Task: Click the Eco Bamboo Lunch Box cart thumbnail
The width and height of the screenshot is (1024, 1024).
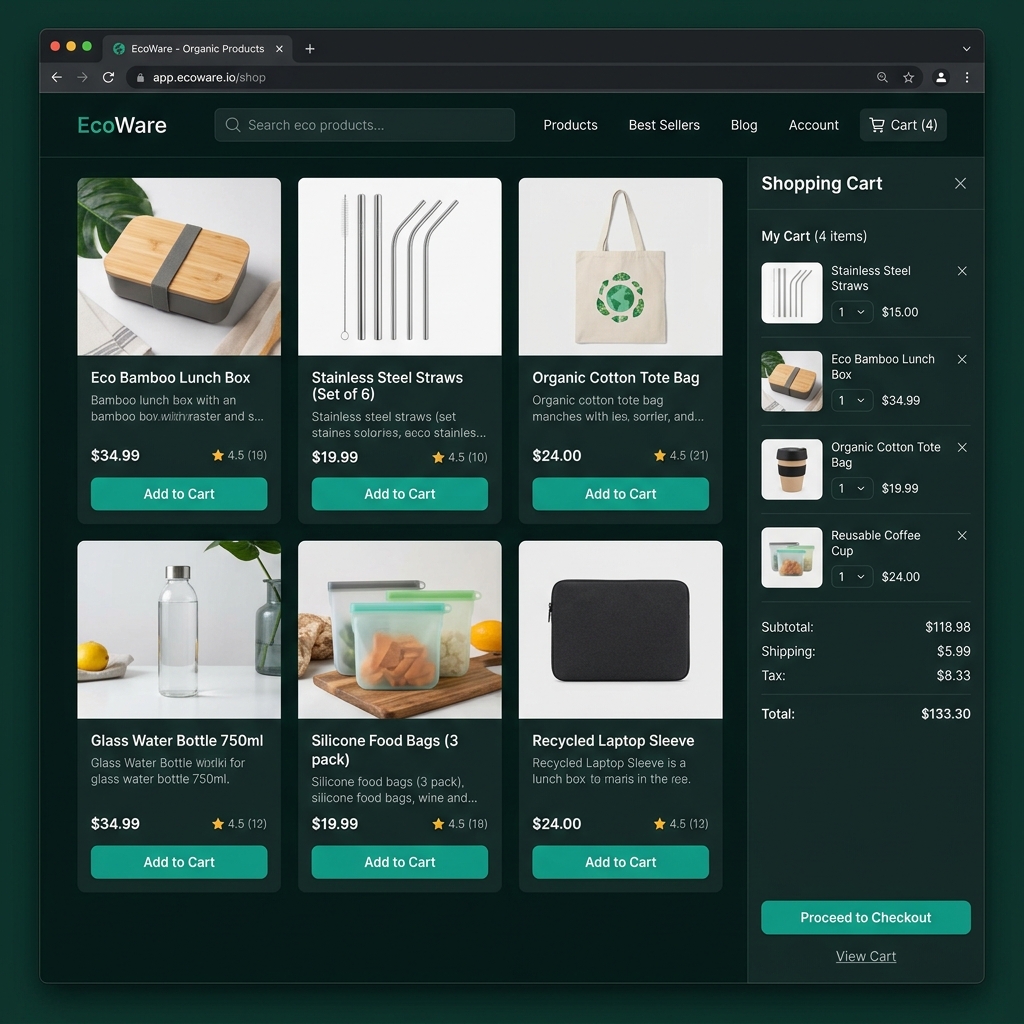Action: coord(792,381)
